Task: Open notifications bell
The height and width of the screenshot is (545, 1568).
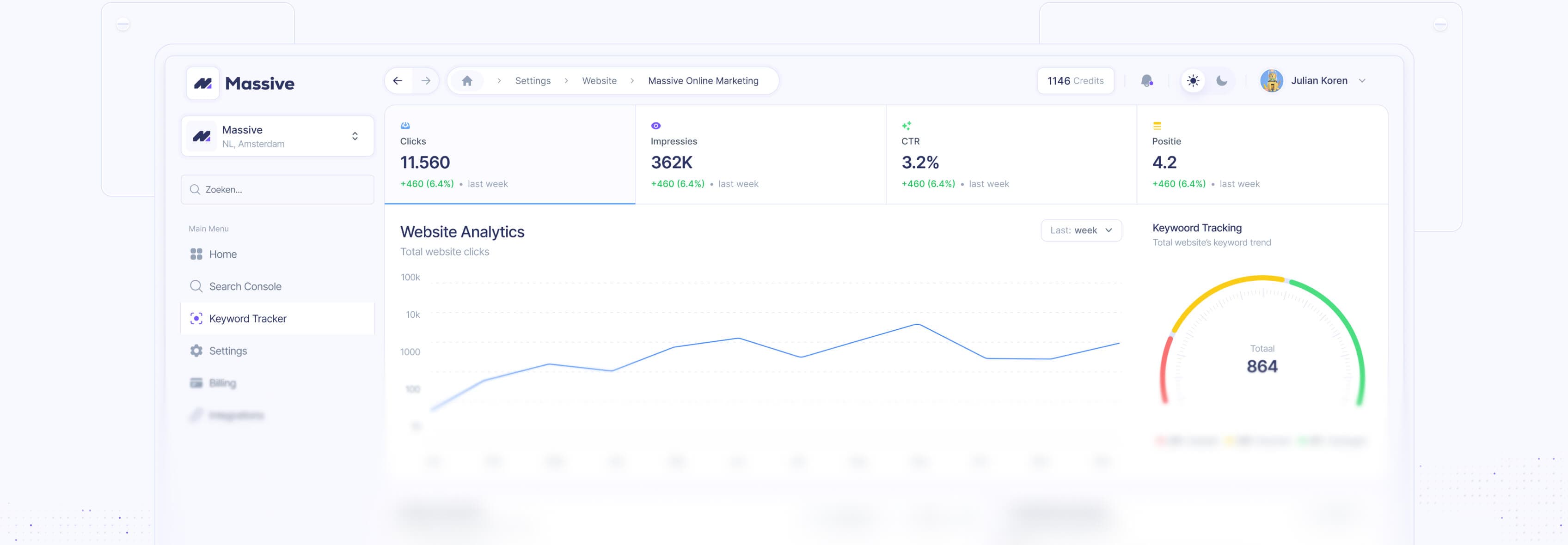Action: pyautogui.click(x=1147, y=81)
